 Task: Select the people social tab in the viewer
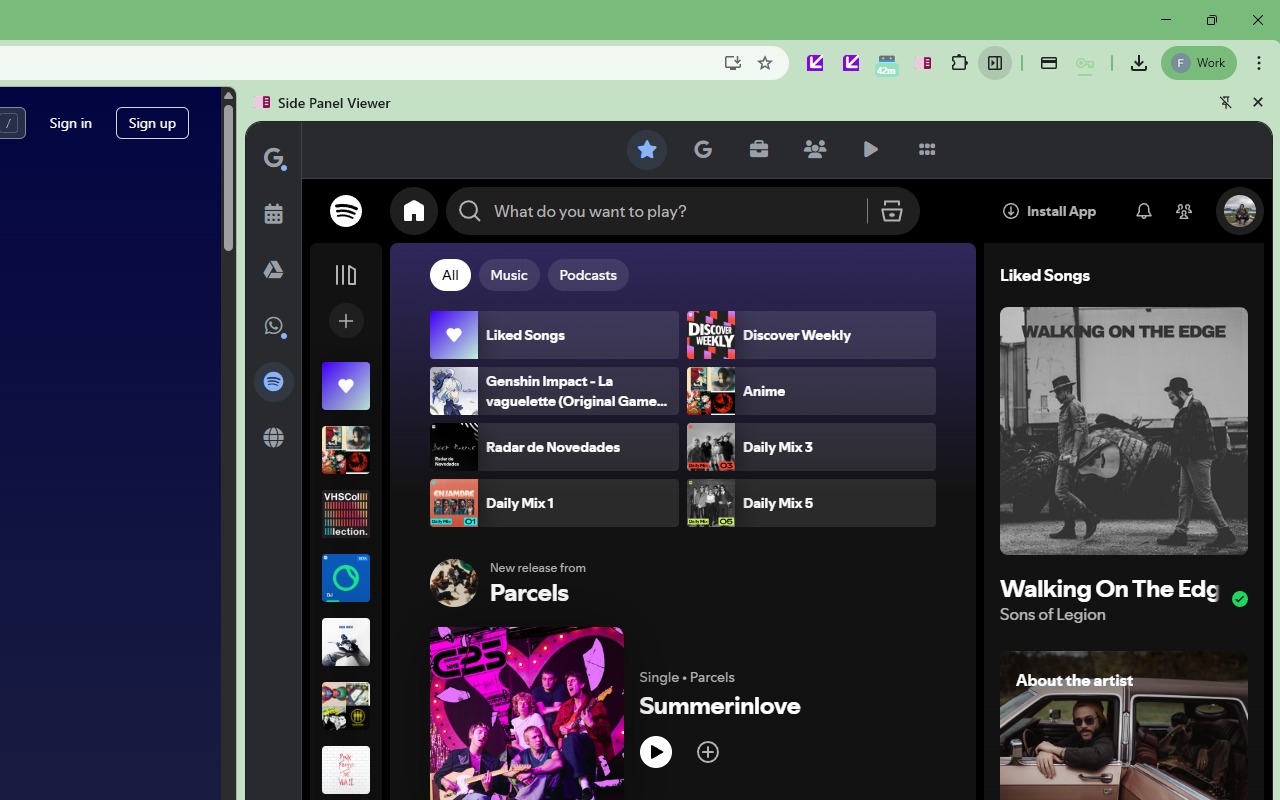click(x=815, y=150)
